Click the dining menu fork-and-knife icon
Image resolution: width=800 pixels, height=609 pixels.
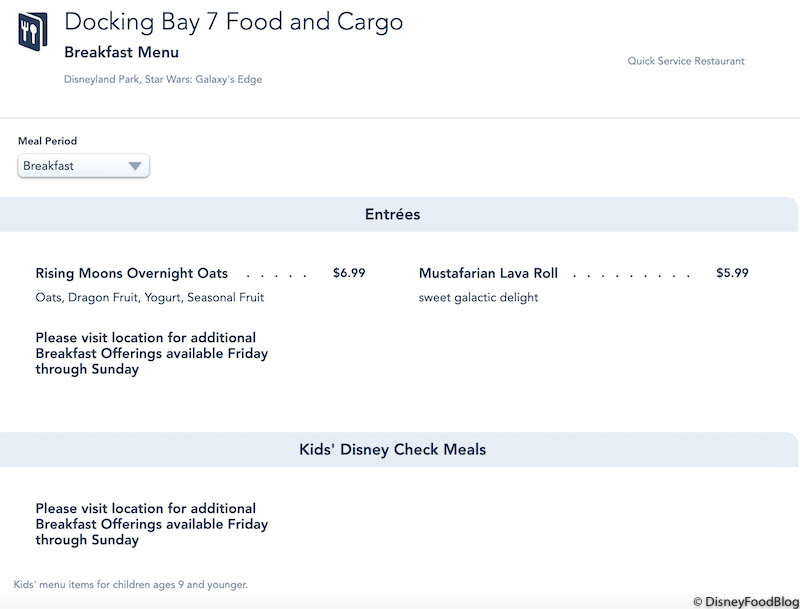(x=33, y=31)
